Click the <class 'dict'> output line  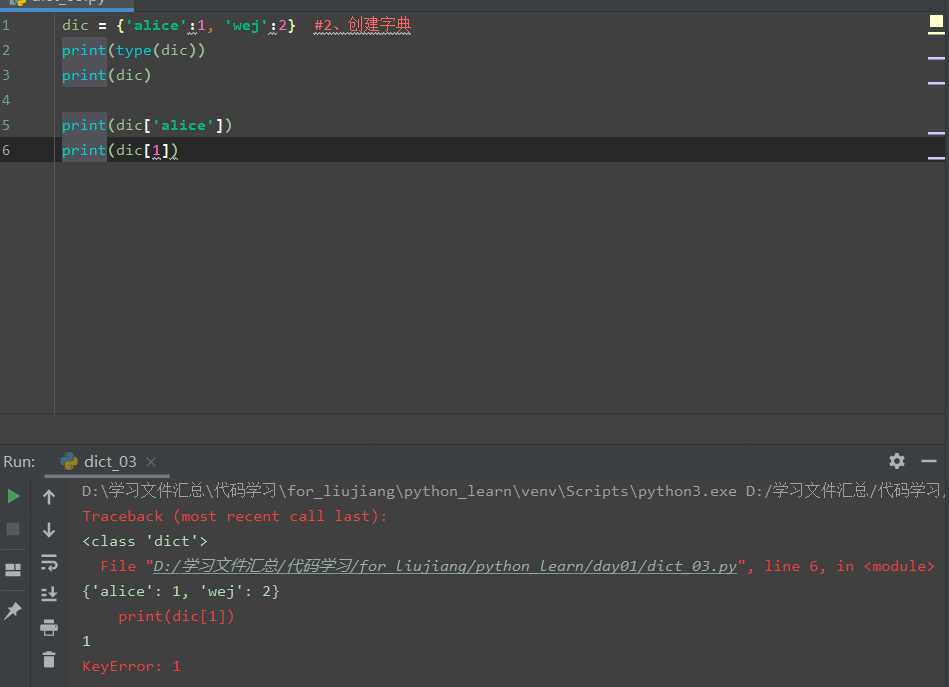(x=145, y=541)
